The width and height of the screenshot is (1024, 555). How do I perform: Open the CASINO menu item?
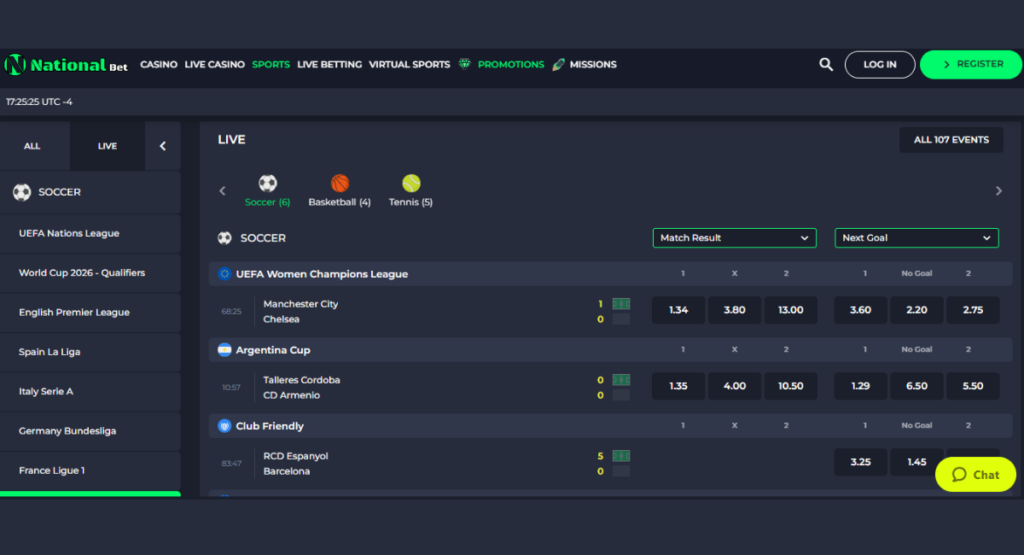click(159, 64)
